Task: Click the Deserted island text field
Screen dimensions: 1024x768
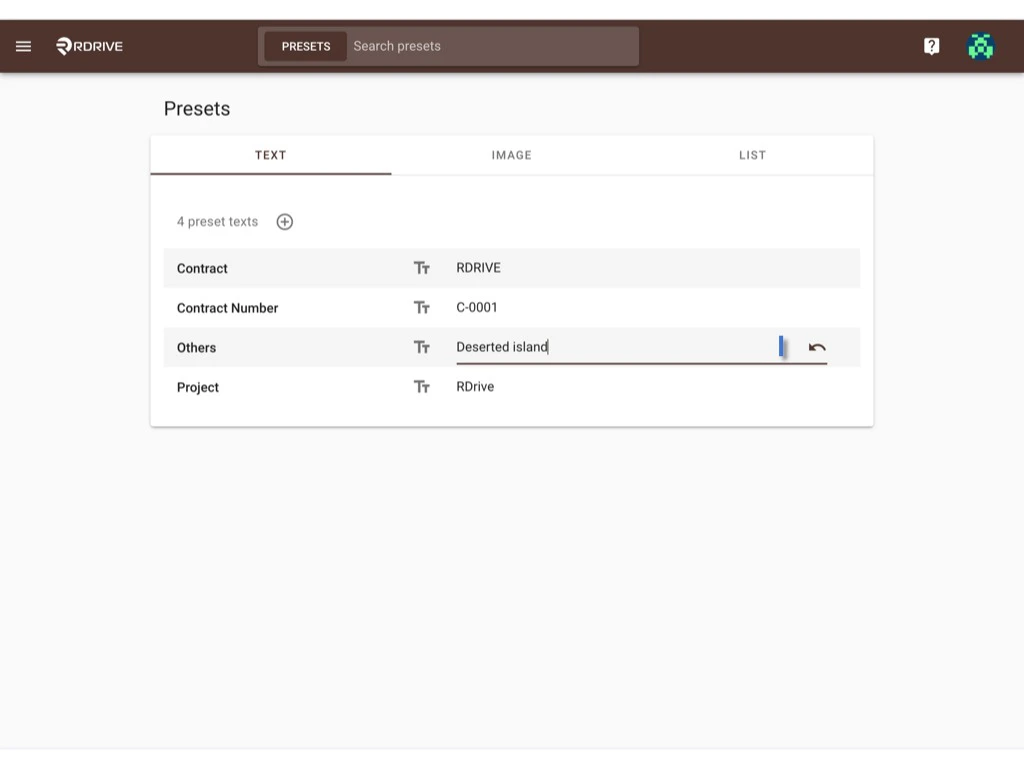Action: pos(600,346)
